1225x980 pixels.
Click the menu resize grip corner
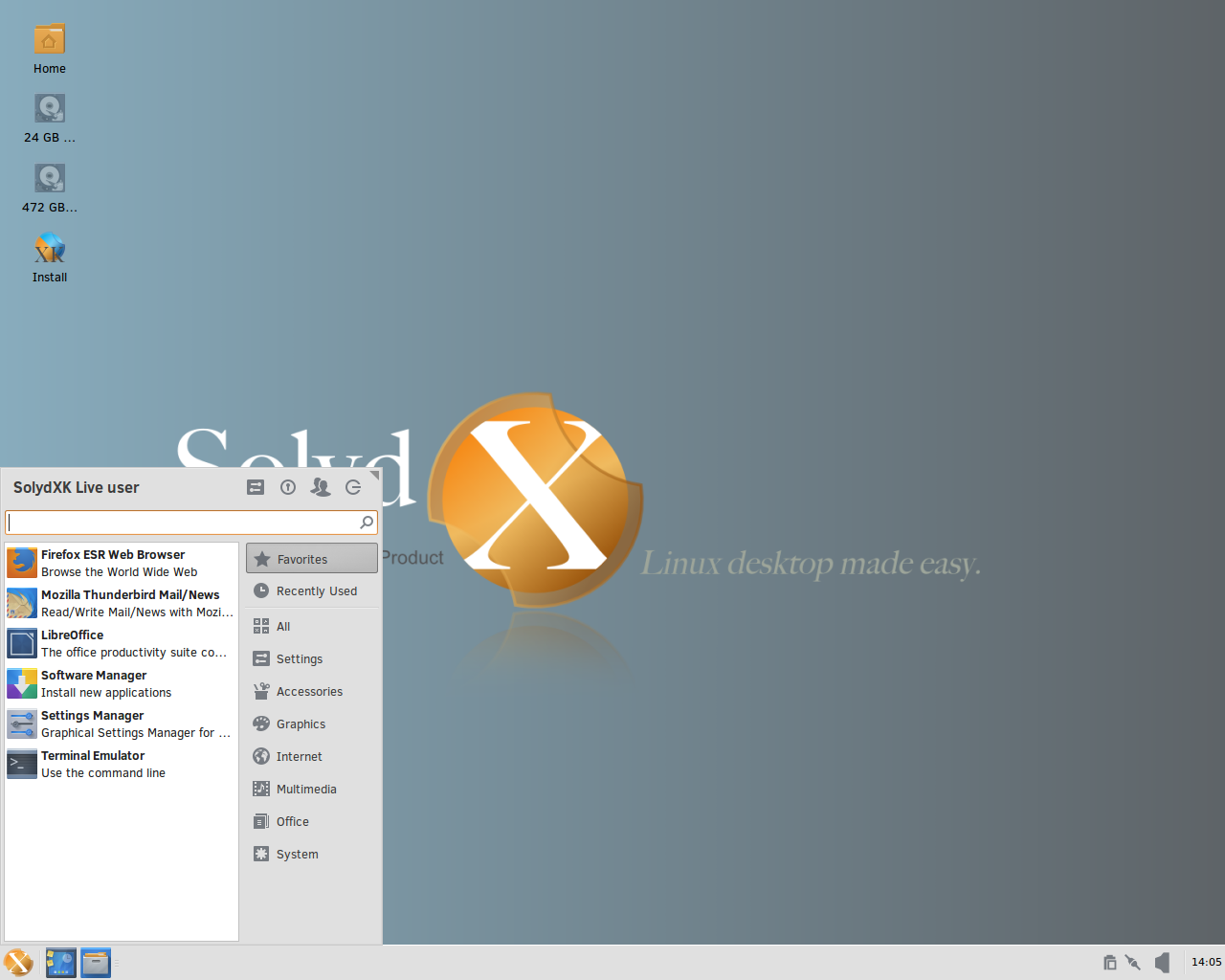(375, 475)
